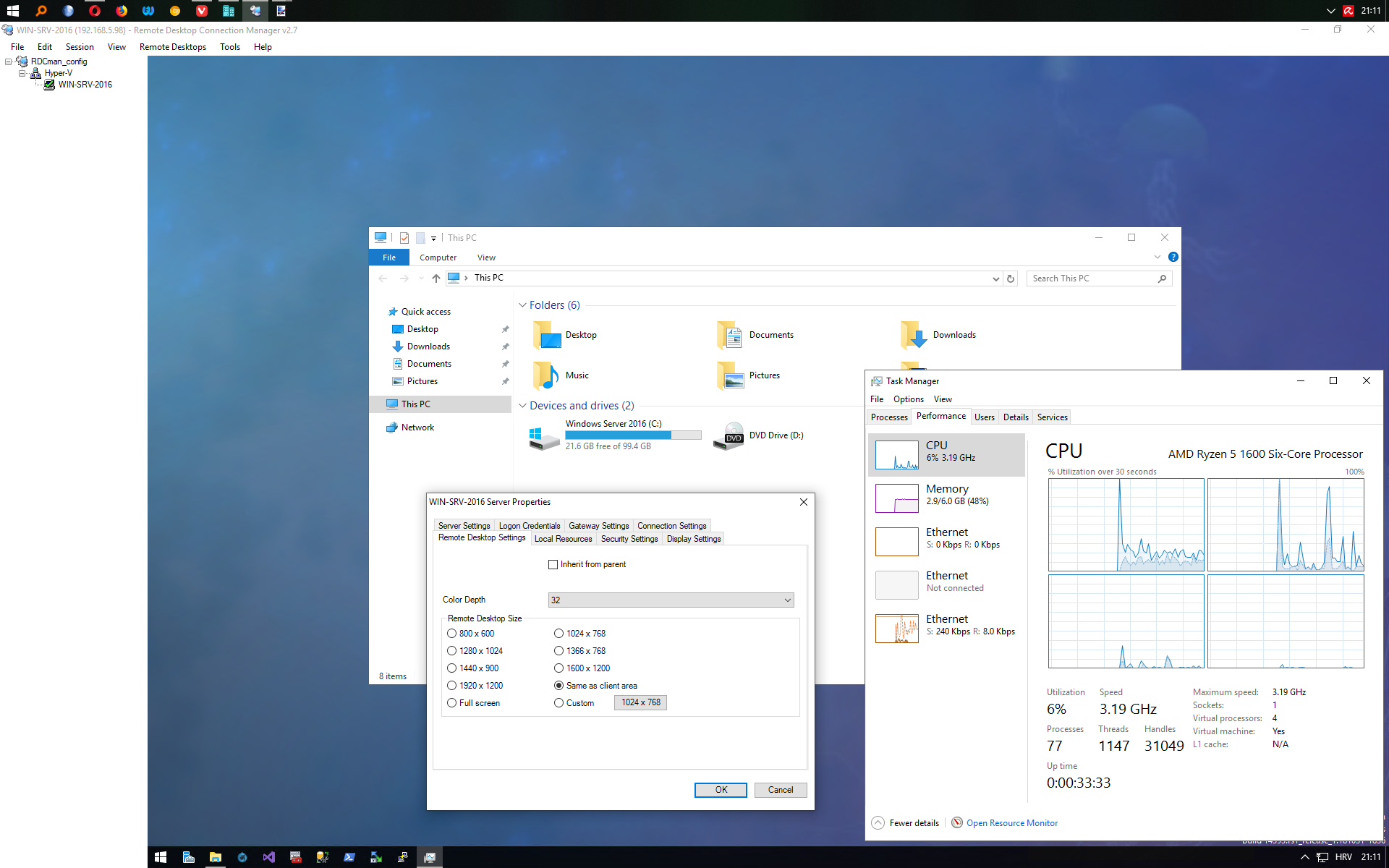Click the Explorer help question mark icon

coord(1173,257)
